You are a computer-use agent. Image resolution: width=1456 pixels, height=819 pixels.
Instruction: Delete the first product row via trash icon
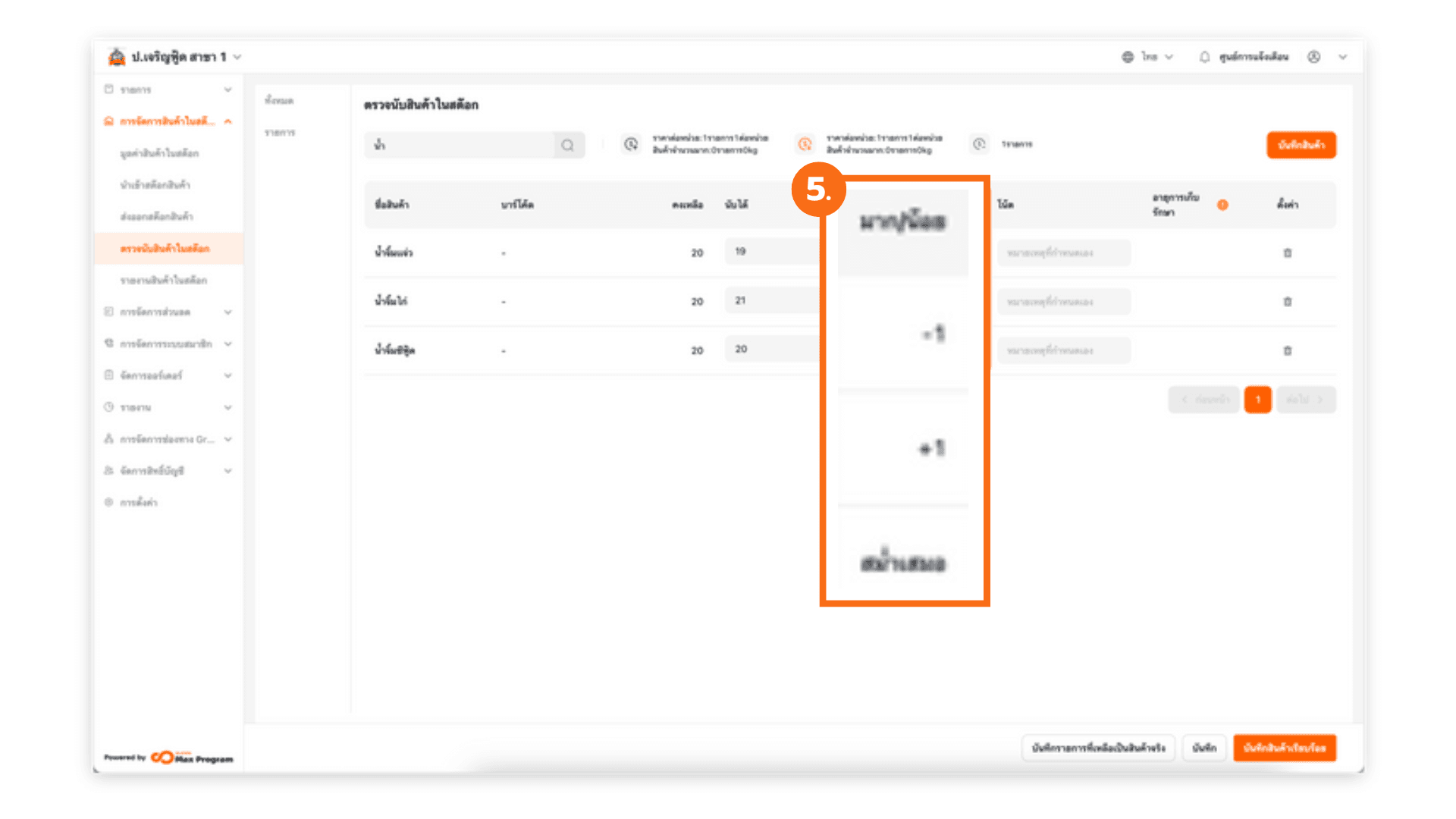(1287, 253)
